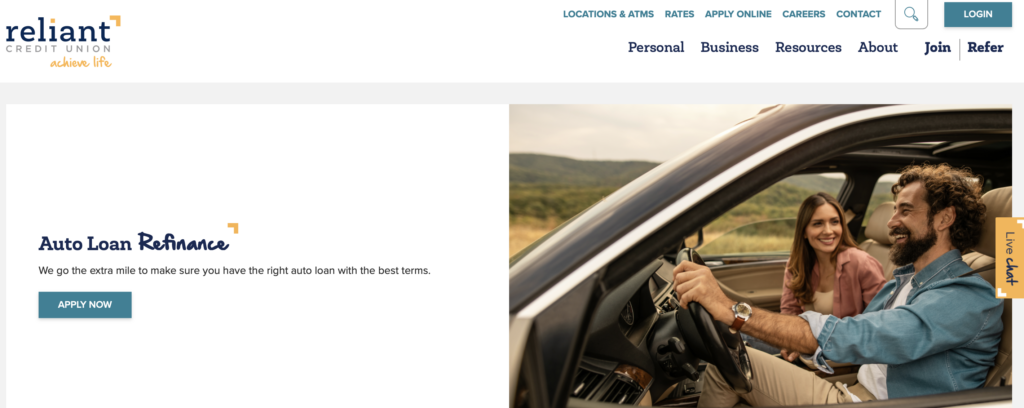Click the achieve life tagline
1024x408 pixels.
coord(81,63)
